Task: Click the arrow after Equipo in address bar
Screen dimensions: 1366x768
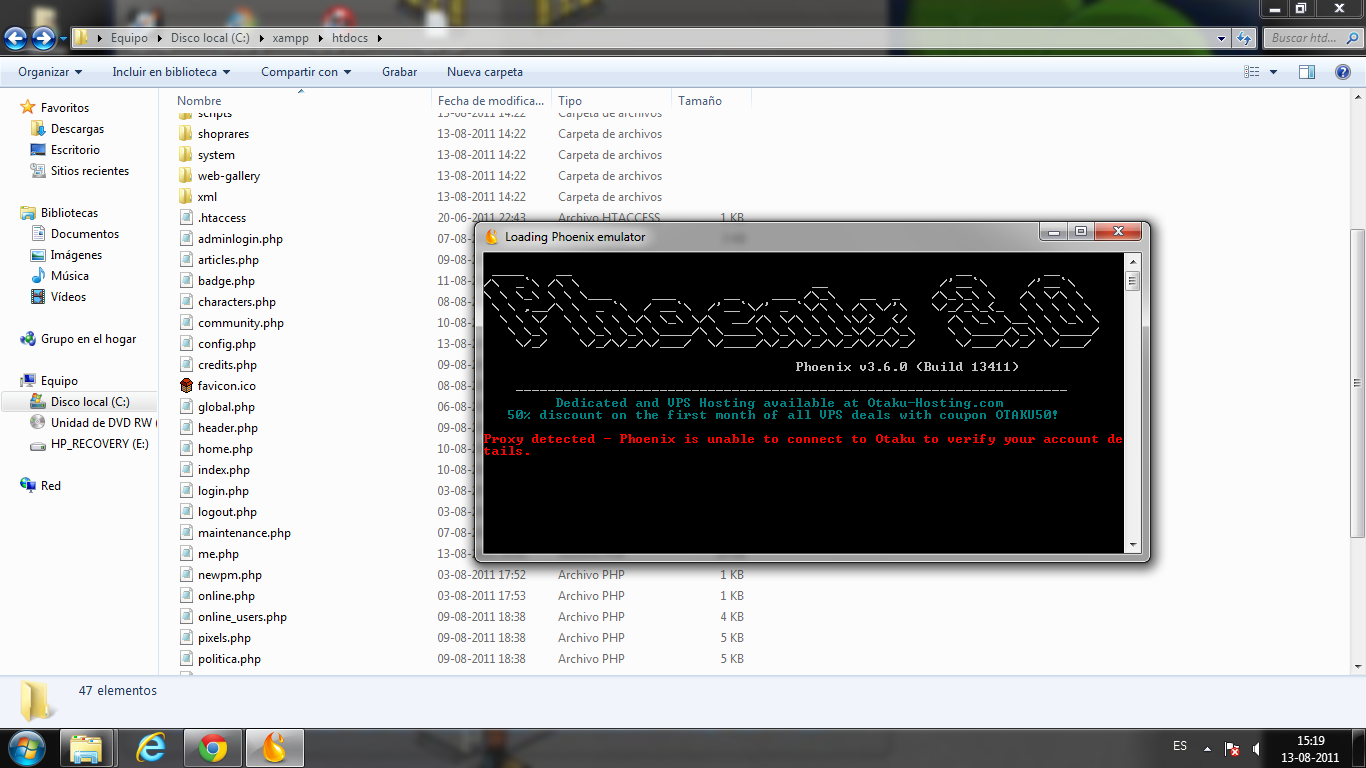Action: tap(158, 38)
